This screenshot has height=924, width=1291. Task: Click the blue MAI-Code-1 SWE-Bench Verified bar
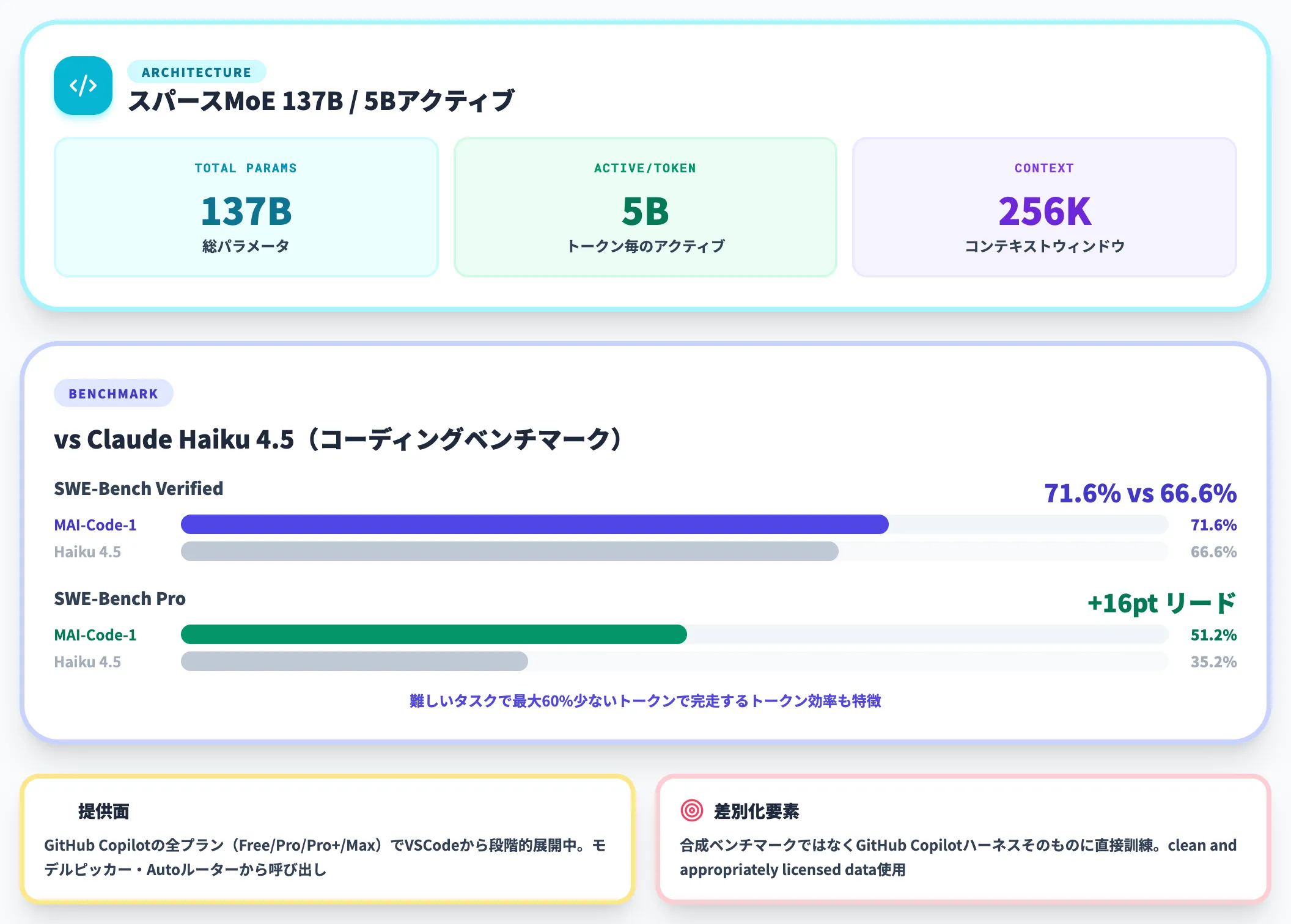[x=535, y=524]
